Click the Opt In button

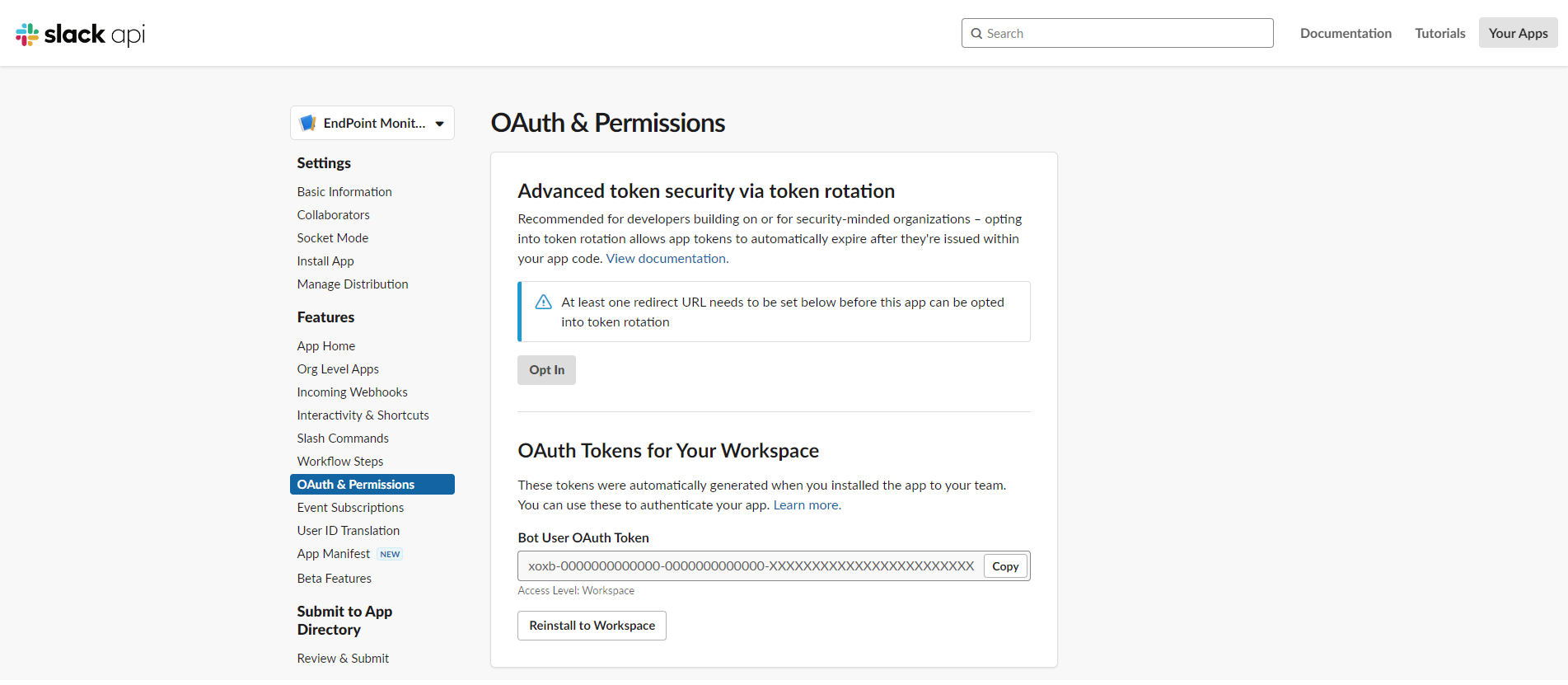tap(546, 370)
